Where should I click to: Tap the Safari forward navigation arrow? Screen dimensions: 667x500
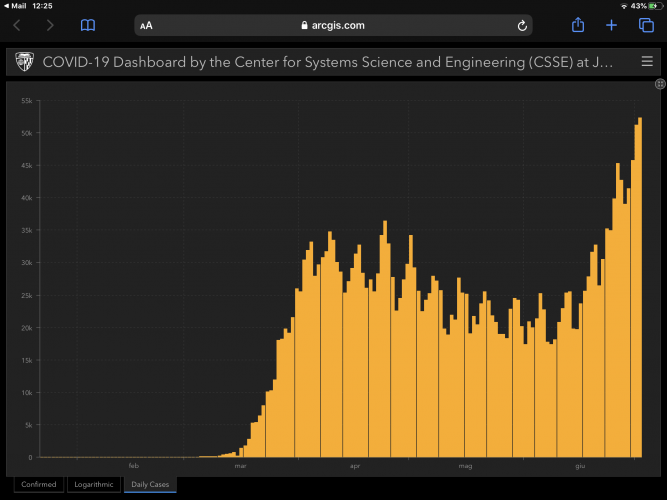[x=51, y=25]
